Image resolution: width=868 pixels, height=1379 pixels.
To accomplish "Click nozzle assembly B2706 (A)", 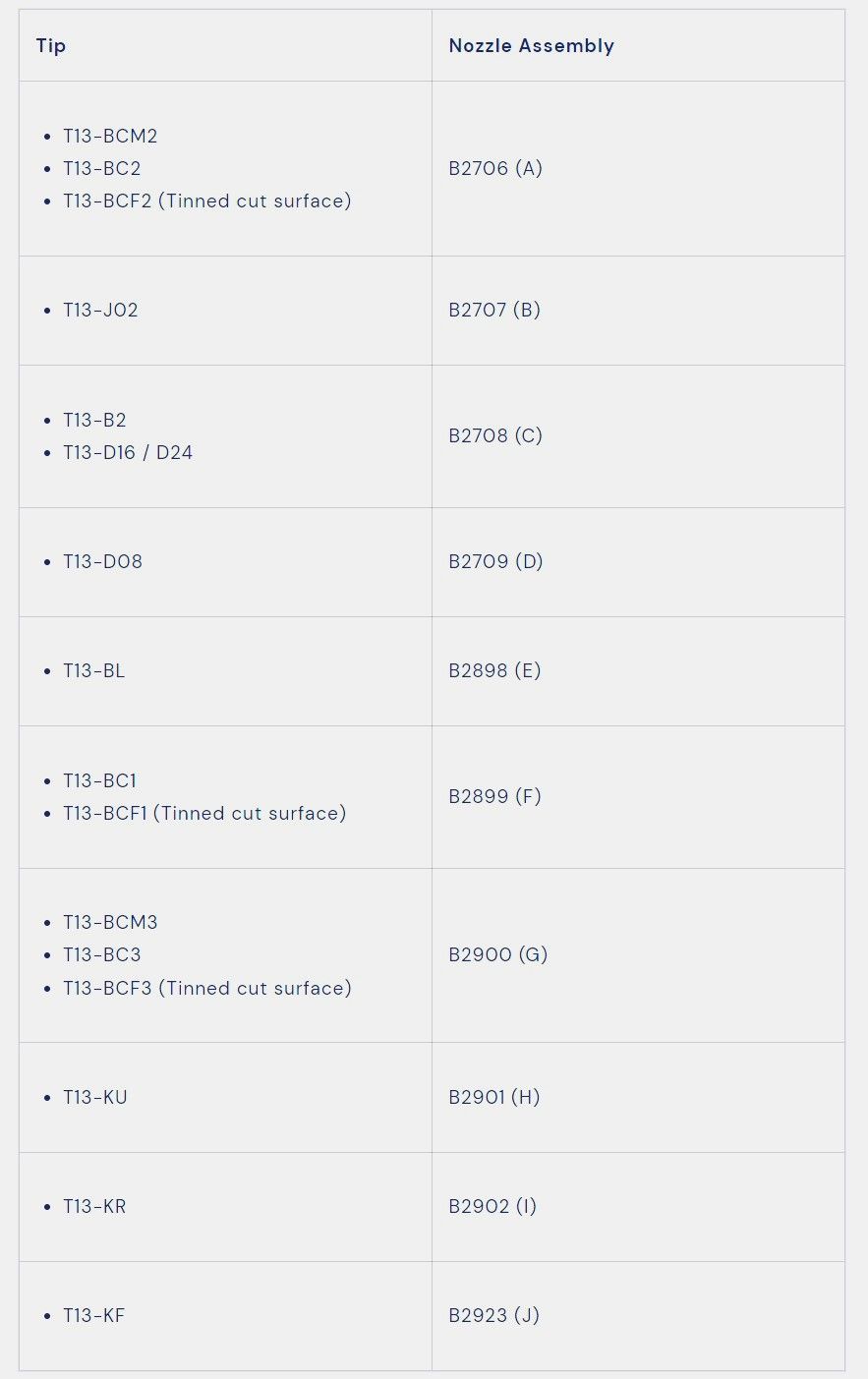I will (495, 168).
